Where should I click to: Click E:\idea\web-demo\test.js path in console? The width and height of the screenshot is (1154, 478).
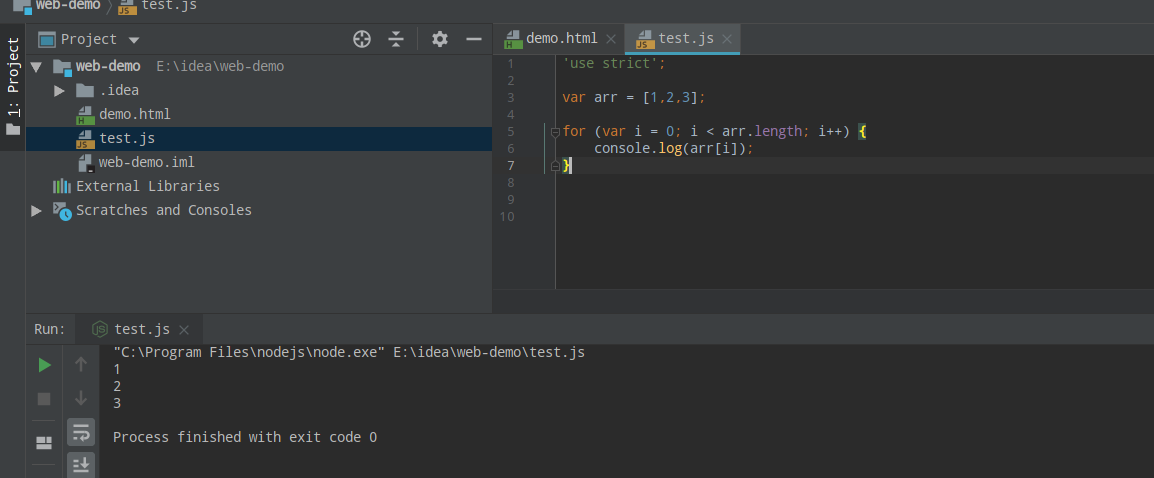point(489,353)
